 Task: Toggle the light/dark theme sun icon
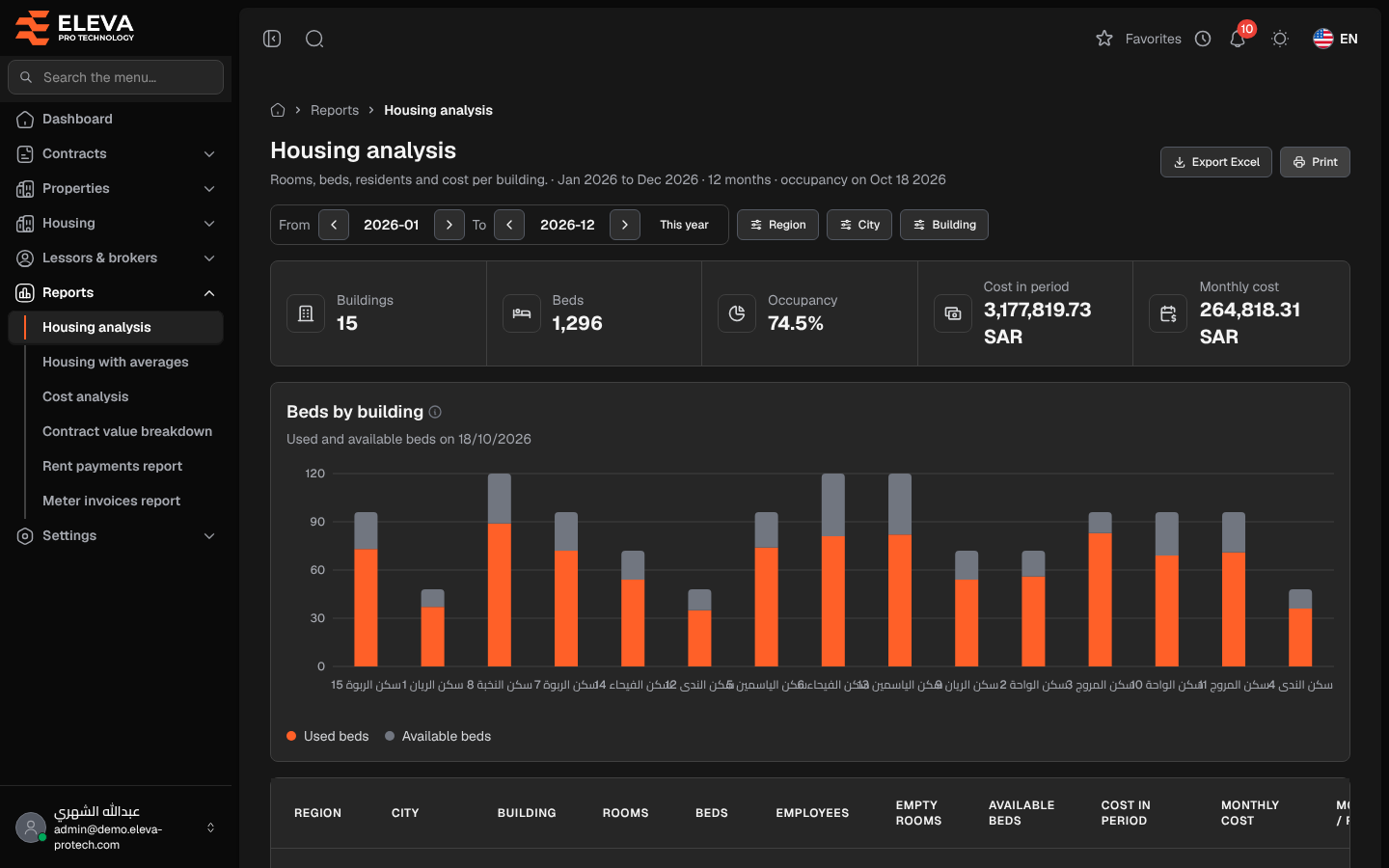coord(1280,39)
